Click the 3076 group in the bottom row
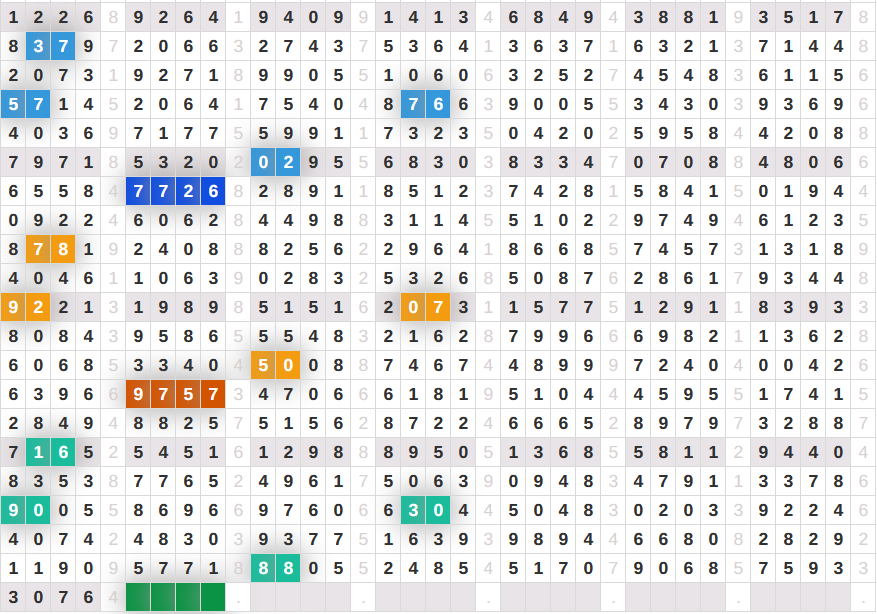 tap(50, 597)
